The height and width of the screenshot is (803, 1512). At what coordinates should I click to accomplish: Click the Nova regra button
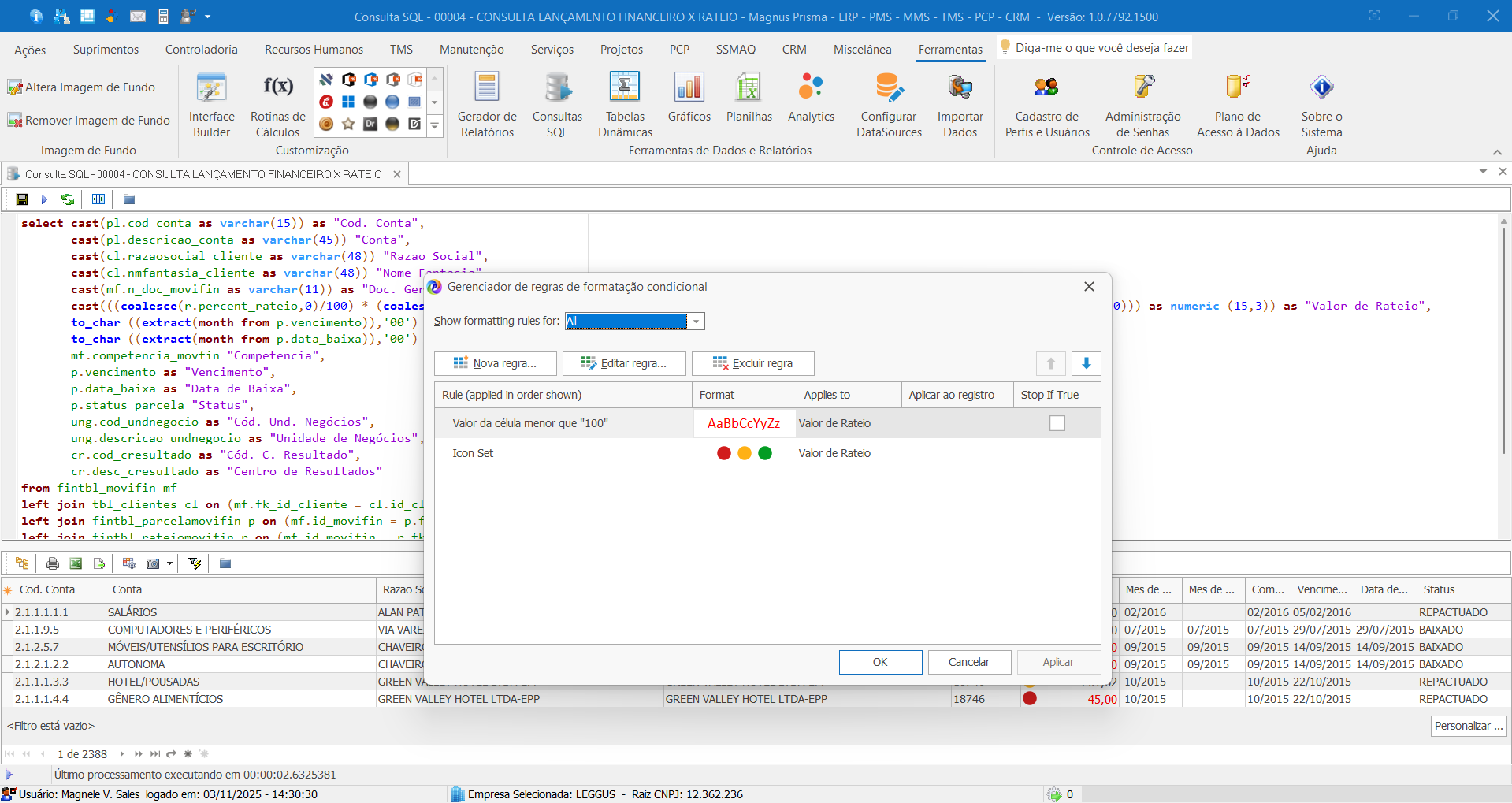click(495, 363)
